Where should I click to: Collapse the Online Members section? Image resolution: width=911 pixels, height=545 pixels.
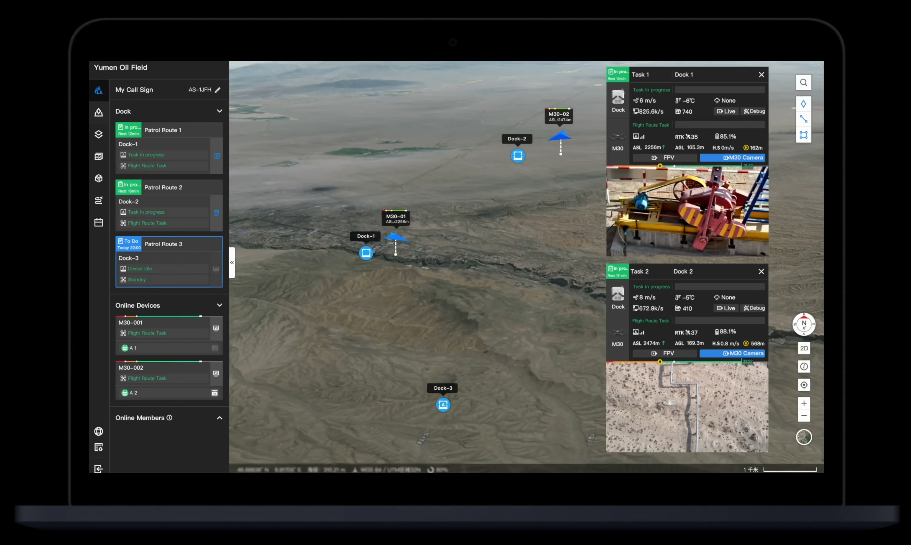pos(218,418)
